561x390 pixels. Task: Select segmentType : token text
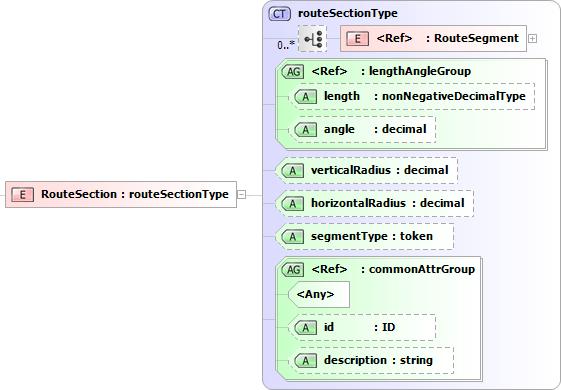(372, 236)
